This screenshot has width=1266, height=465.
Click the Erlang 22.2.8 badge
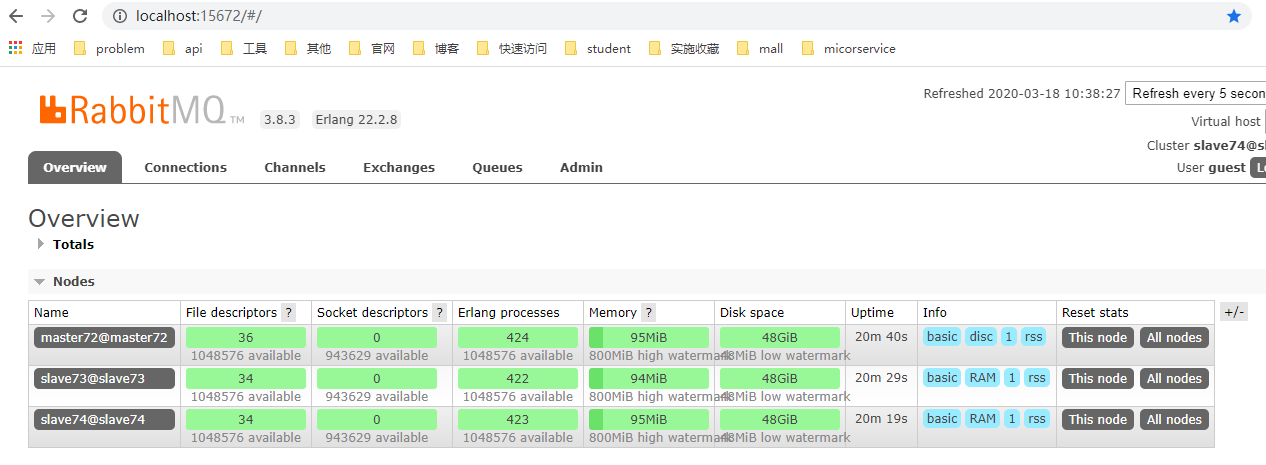[x=356, y=119]
